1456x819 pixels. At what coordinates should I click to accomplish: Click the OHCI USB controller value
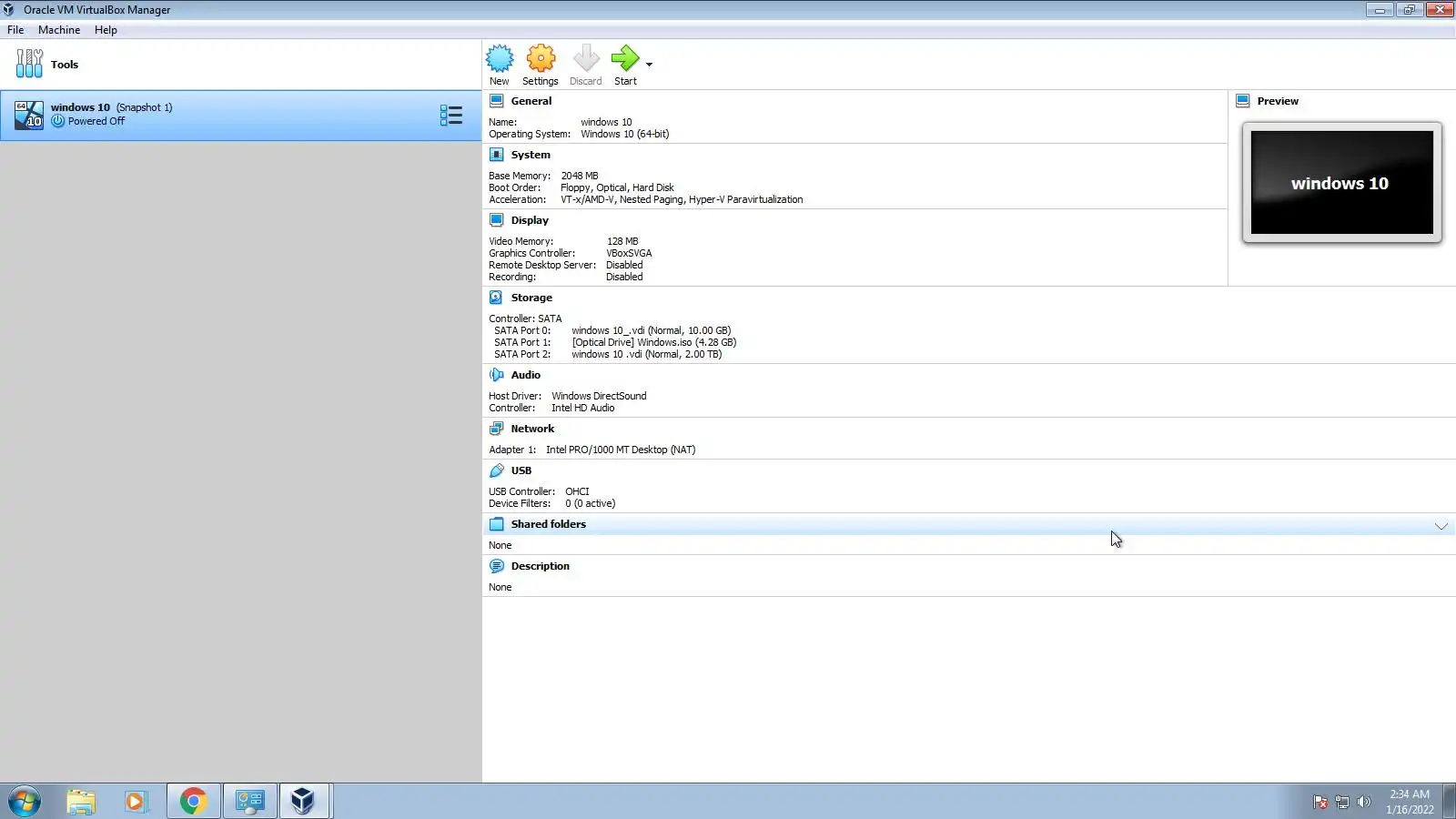click(577, 491)
